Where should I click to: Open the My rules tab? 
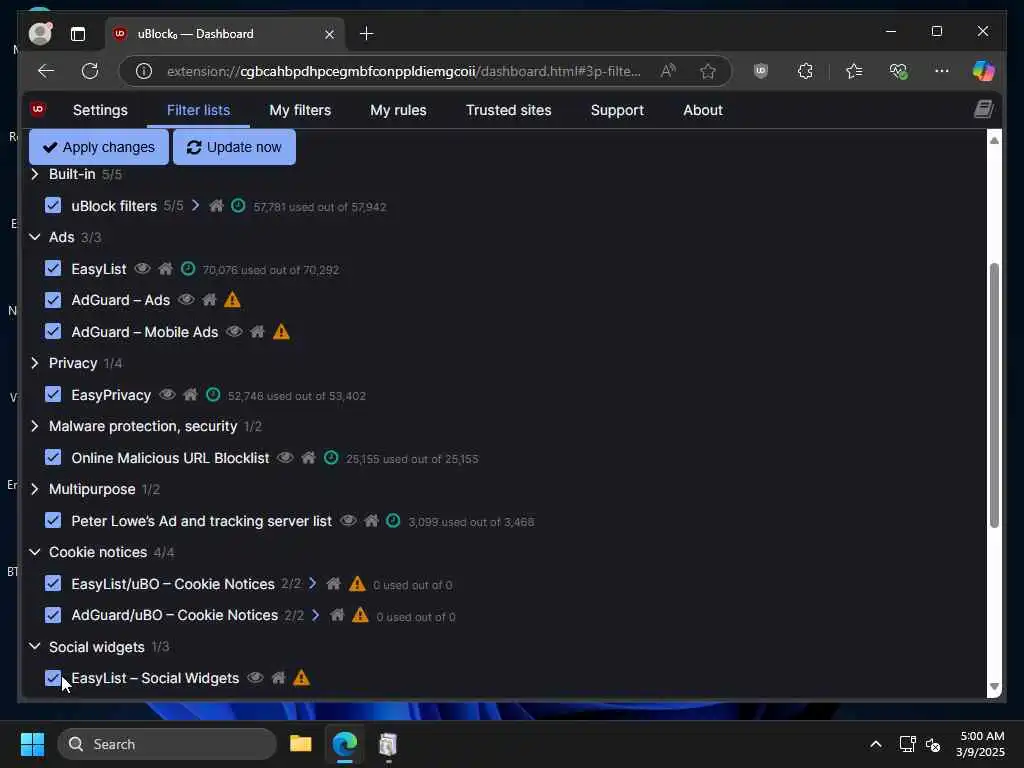(x=398, y=110)
